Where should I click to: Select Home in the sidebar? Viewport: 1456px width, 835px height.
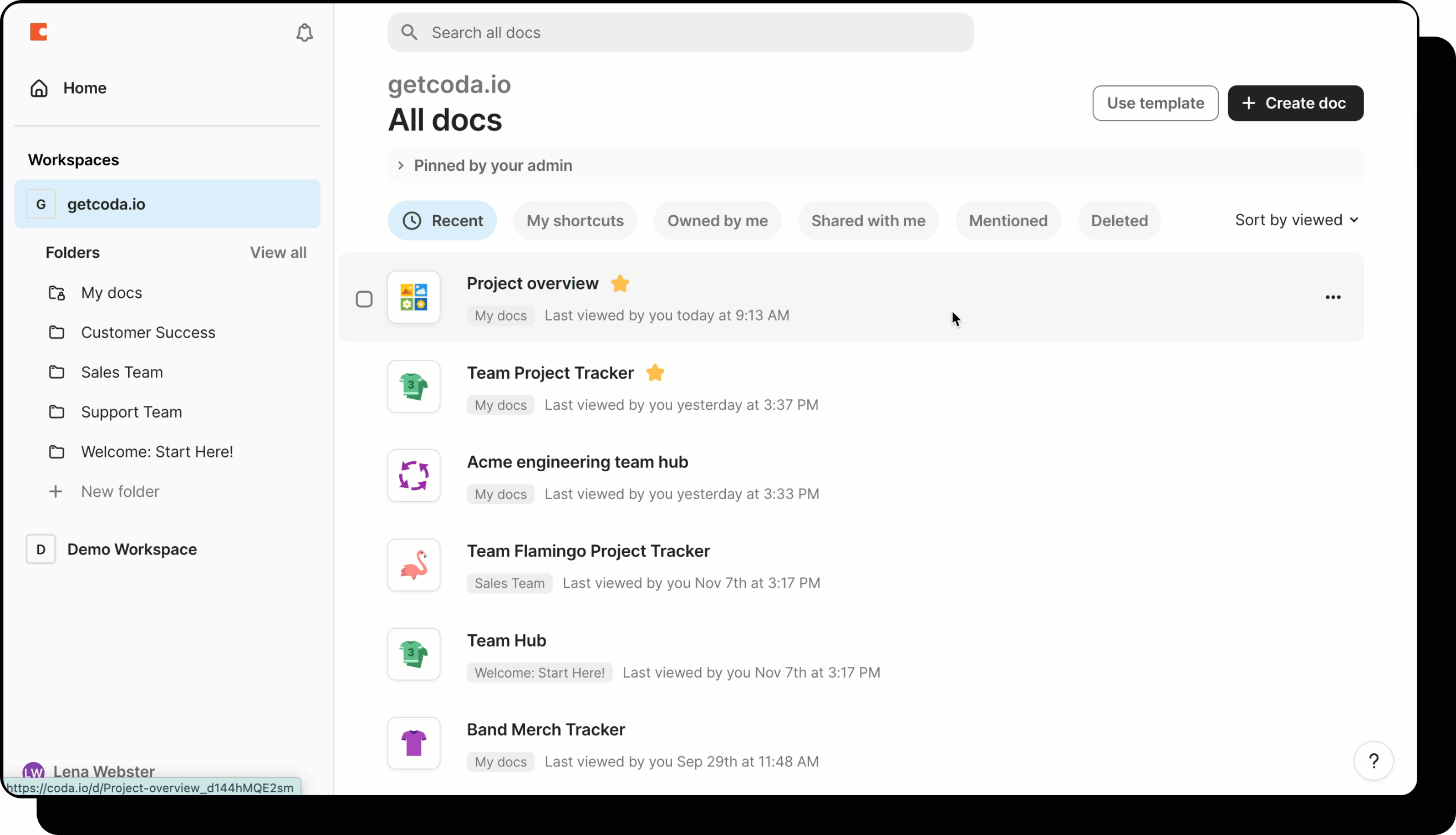[x=84, y=88]
